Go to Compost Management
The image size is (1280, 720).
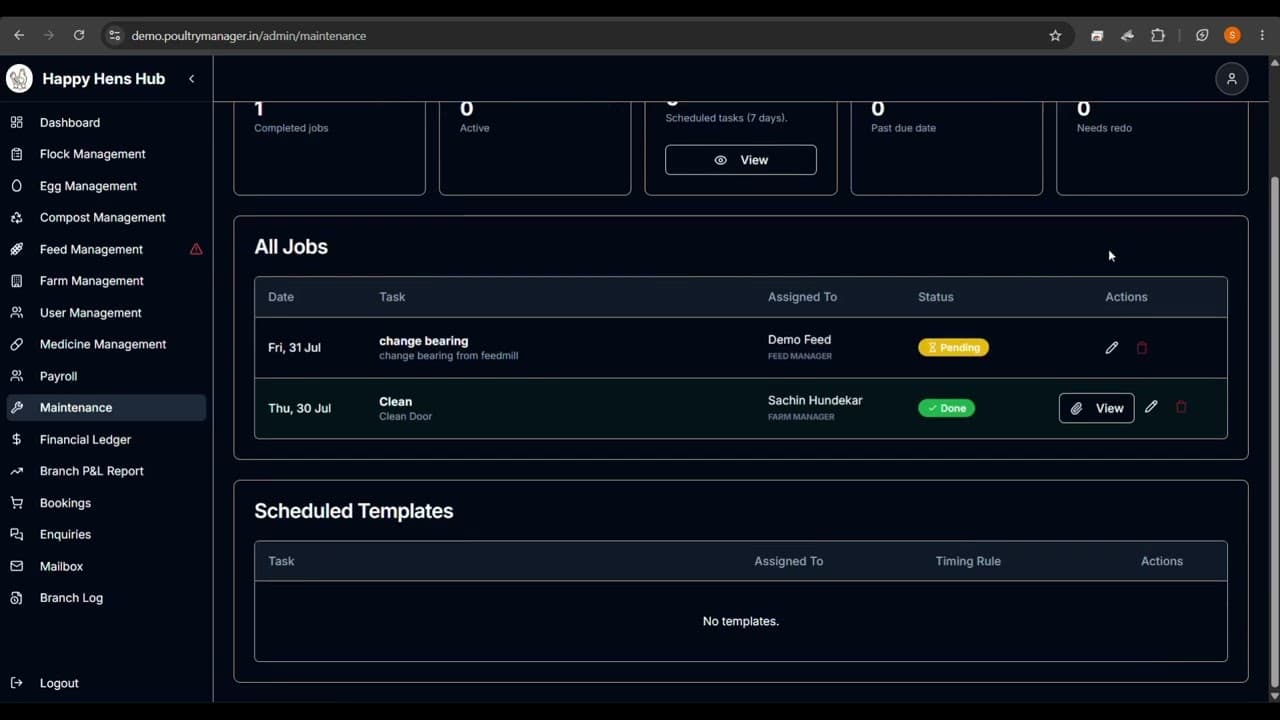click(x=106, y=217)
